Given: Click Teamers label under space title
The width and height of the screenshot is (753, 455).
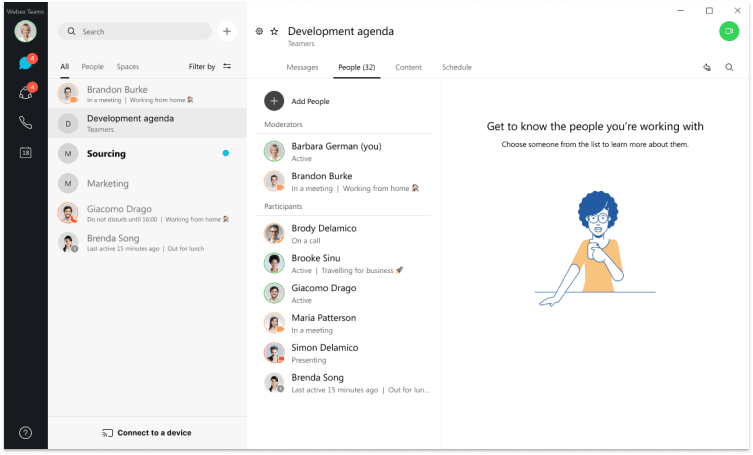Looking at the screenshot, I should tap(301, 44).
